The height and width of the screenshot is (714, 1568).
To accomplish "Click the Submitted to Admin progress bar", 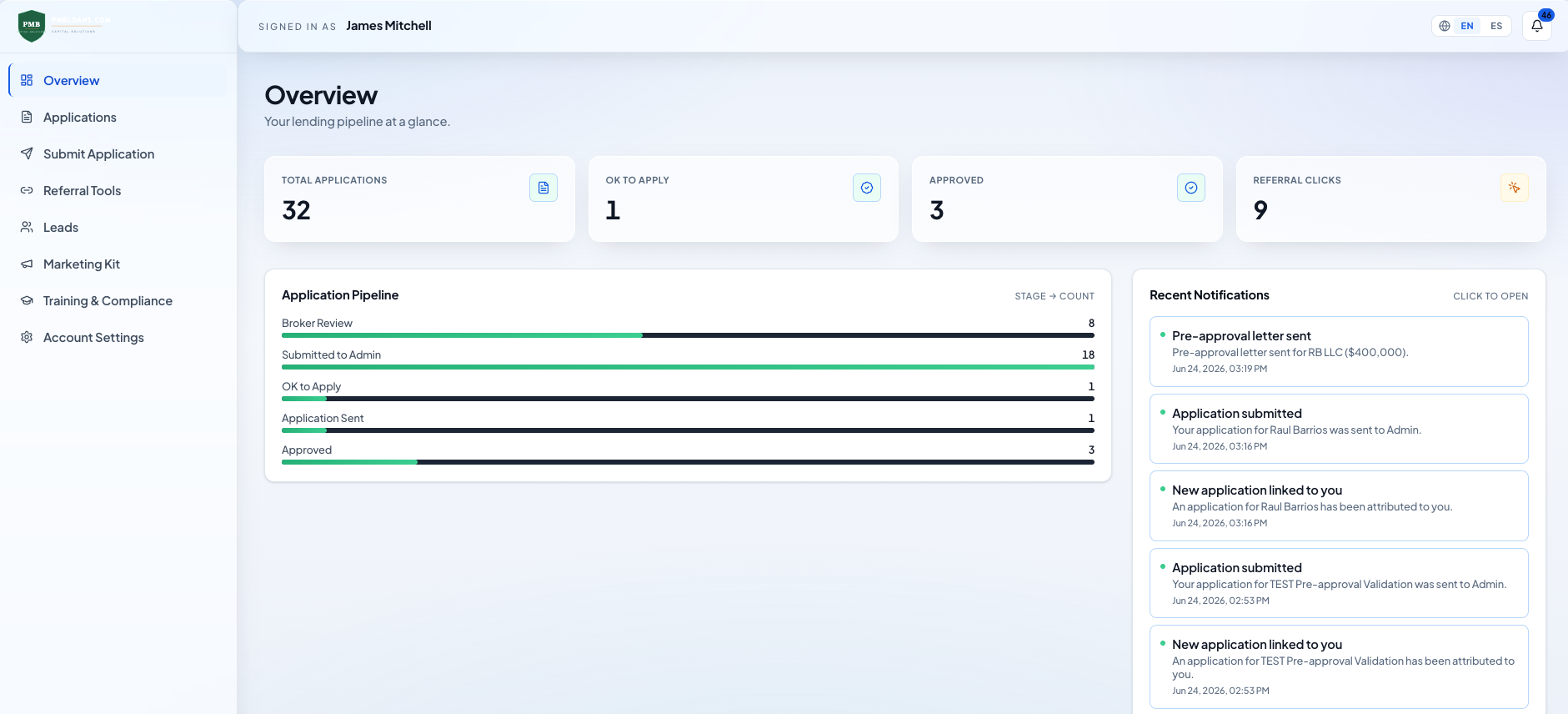I will pos(688,367).
